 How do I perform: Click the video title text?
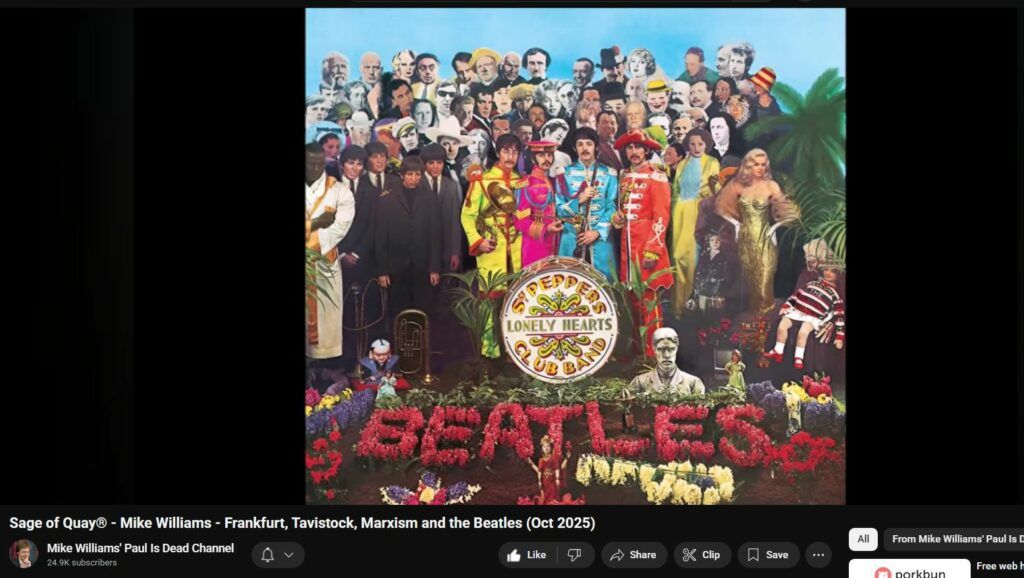click(302, 523)
